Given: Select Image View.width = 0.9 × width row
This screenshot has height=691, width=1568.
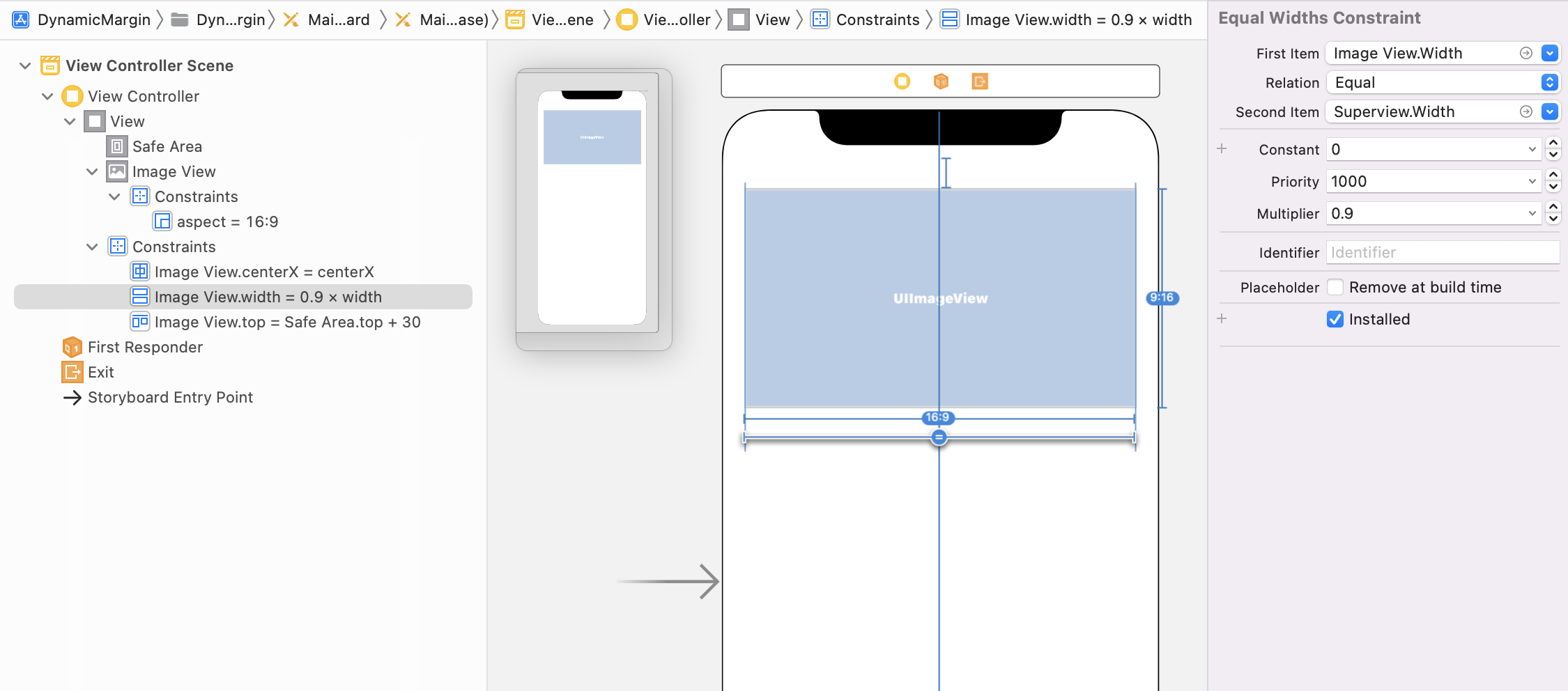Looking at the screenshot, I should point(243,297).
